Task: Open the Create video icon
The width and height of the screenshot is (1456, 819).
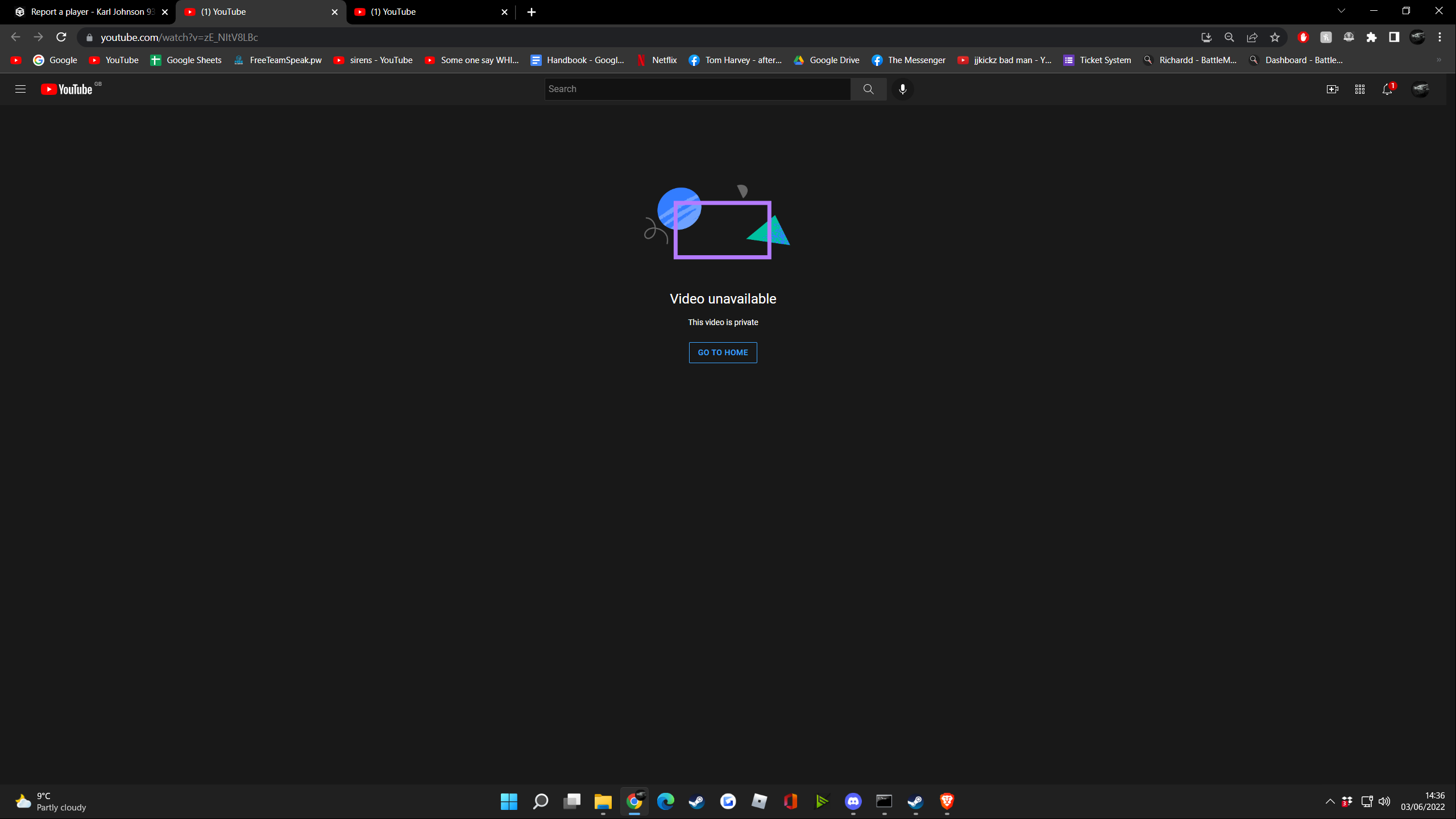Action: [x=1332, y=89]
